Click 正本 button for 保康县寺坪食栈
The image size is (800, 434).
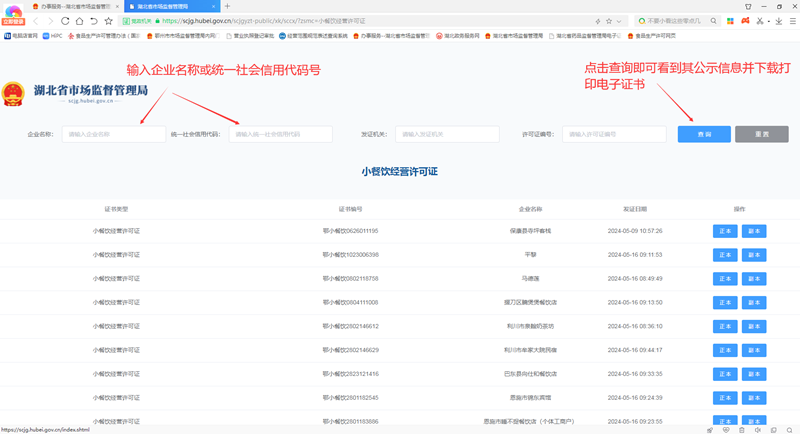point(724,230)
